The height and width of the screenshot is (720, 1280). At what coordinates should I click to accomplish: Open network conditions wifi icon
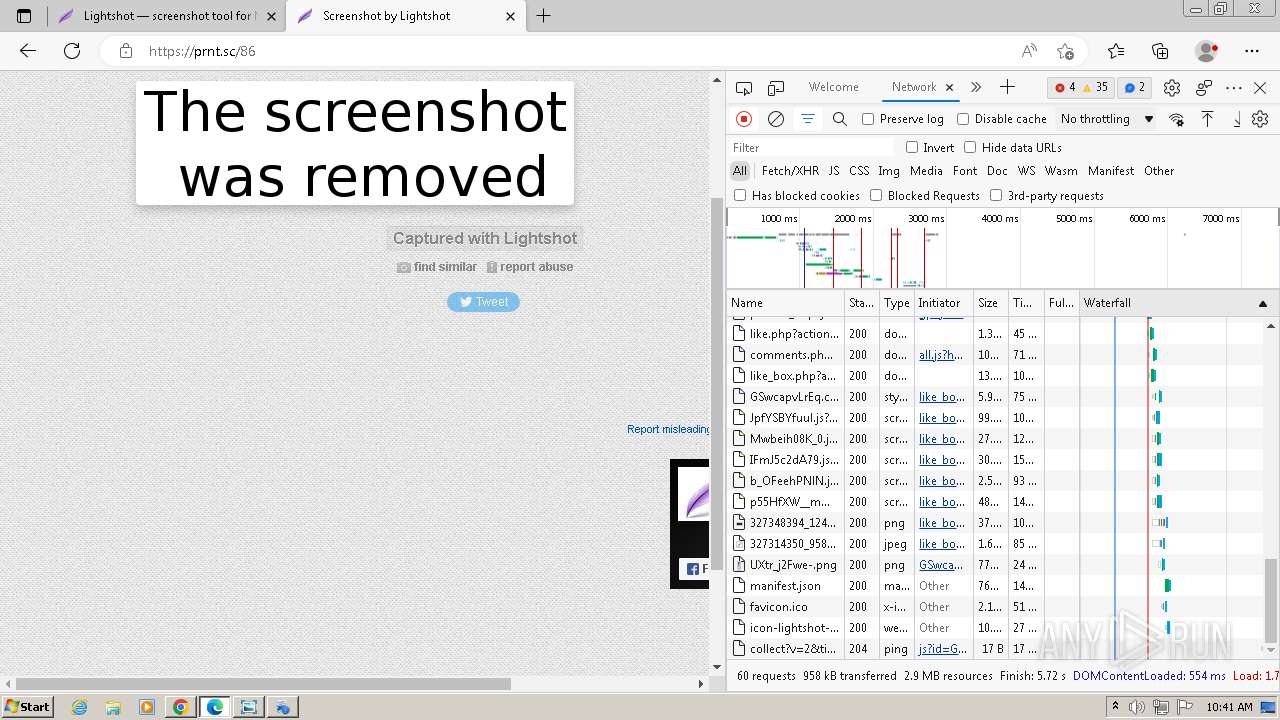1176,119
